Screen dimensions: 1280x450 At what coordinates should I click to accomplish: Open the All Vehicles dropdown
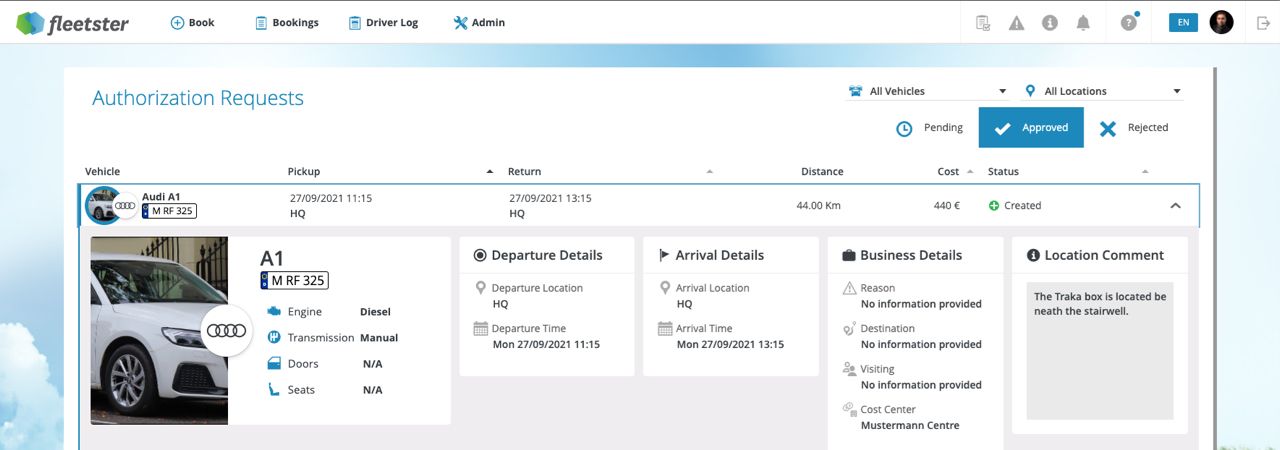[926, 91]
